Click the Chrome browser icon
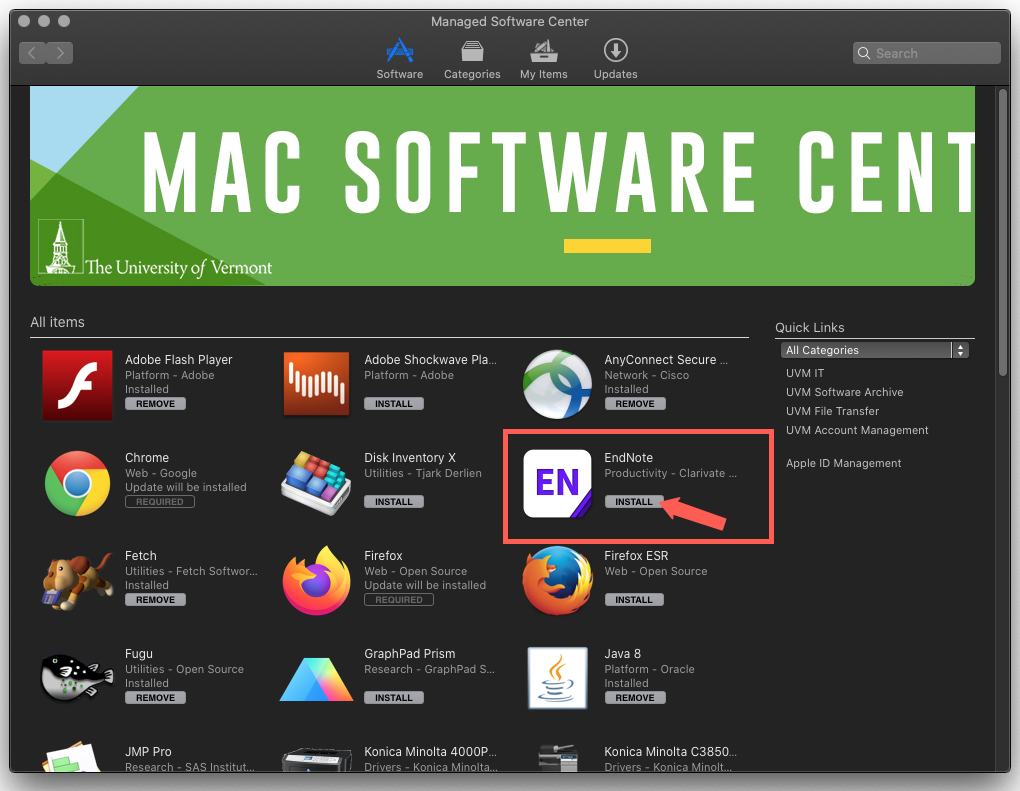The image size is (1020, 791). pyautogui.click(x=77, y=484)
